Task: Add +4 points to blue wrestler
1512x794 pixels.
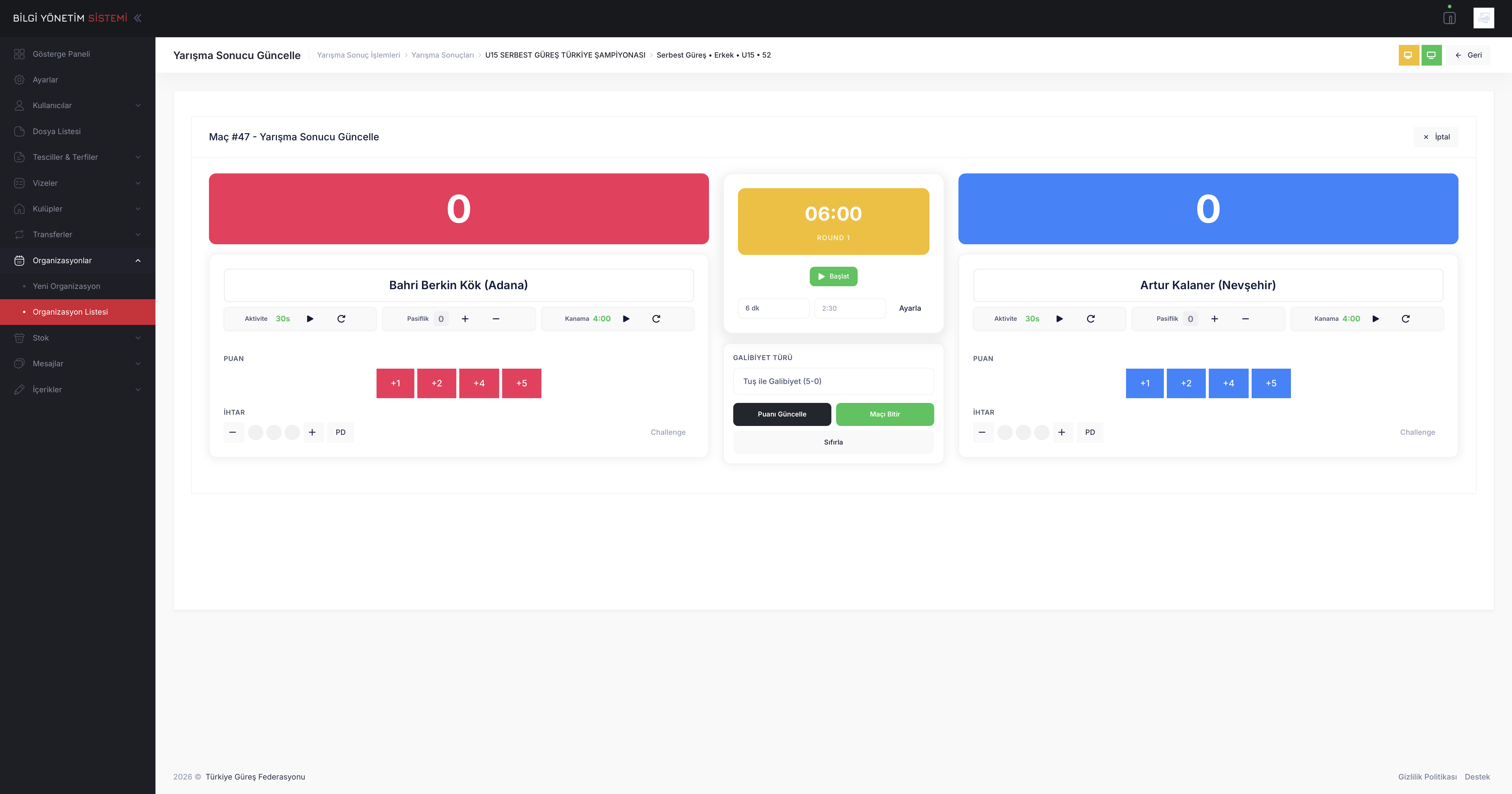Action: point(1229,383)
